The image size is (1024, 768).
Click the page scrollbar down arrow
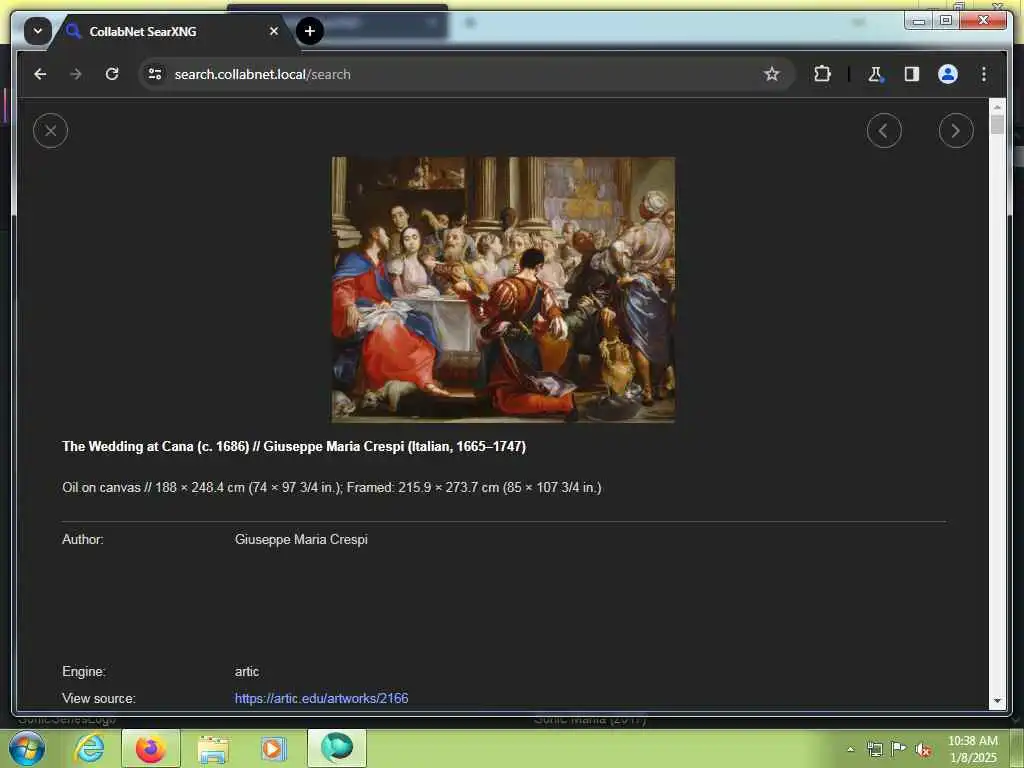pyautogui.click(x=997, y=701)
